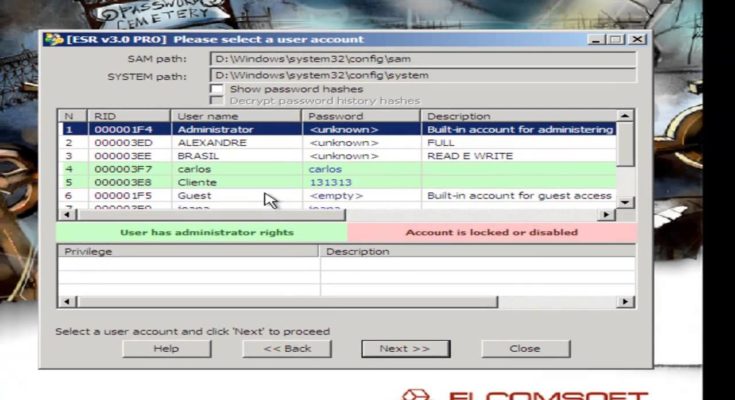Enable Show password hashes checkbox
Image resolution: width=735 pixels, height=400 pixels.
pyautogui.click(x=217, y=89)
